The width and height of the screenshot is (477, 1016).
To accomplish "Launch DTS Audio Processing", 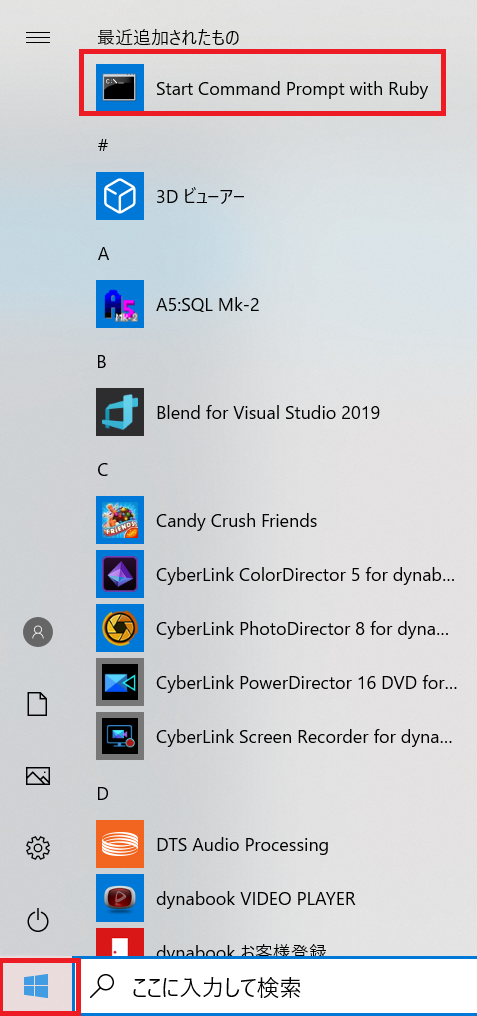I will click(x=262, y=844).
